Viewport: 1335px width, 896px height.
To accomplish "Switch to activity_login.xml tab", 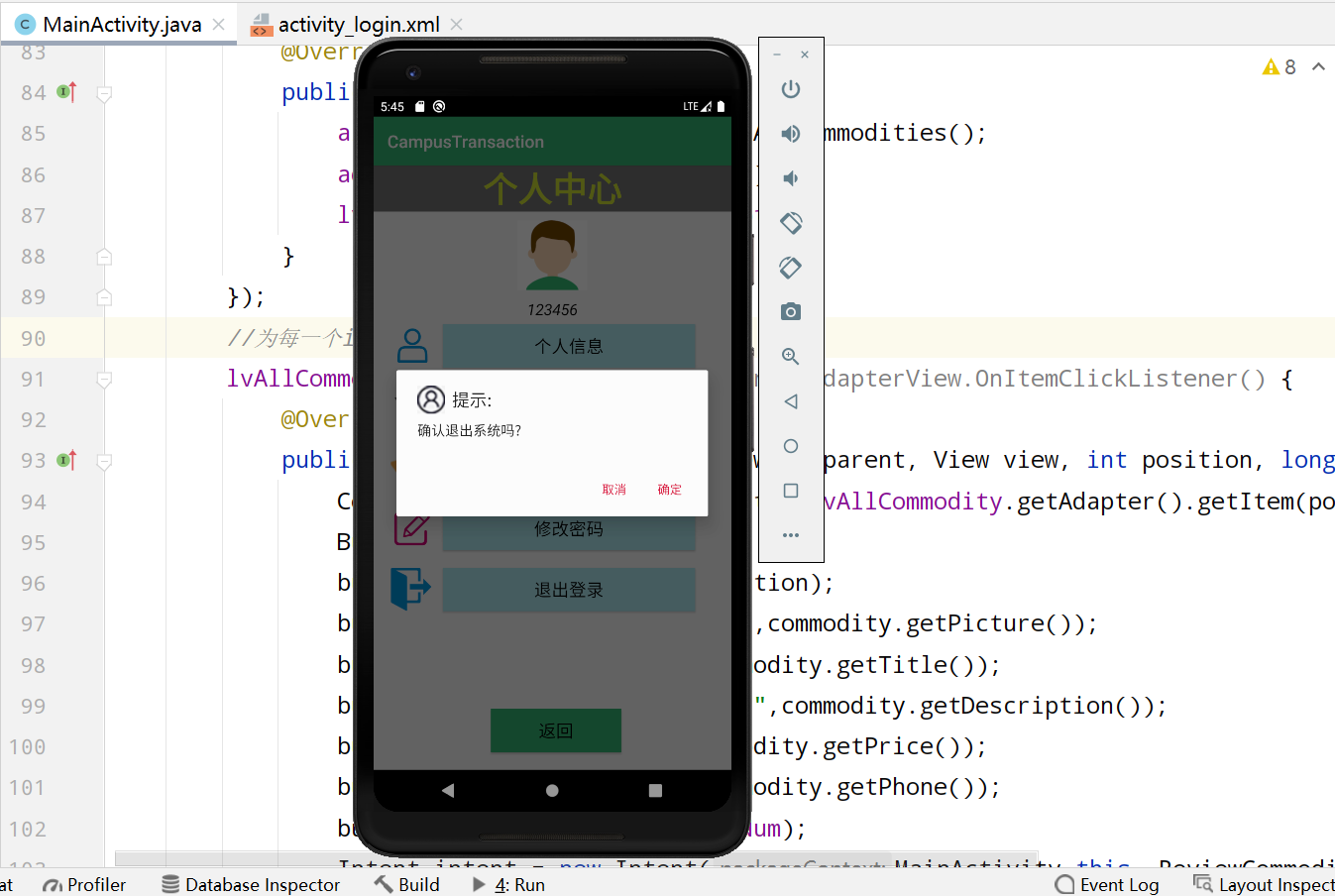I will point(359,25).
